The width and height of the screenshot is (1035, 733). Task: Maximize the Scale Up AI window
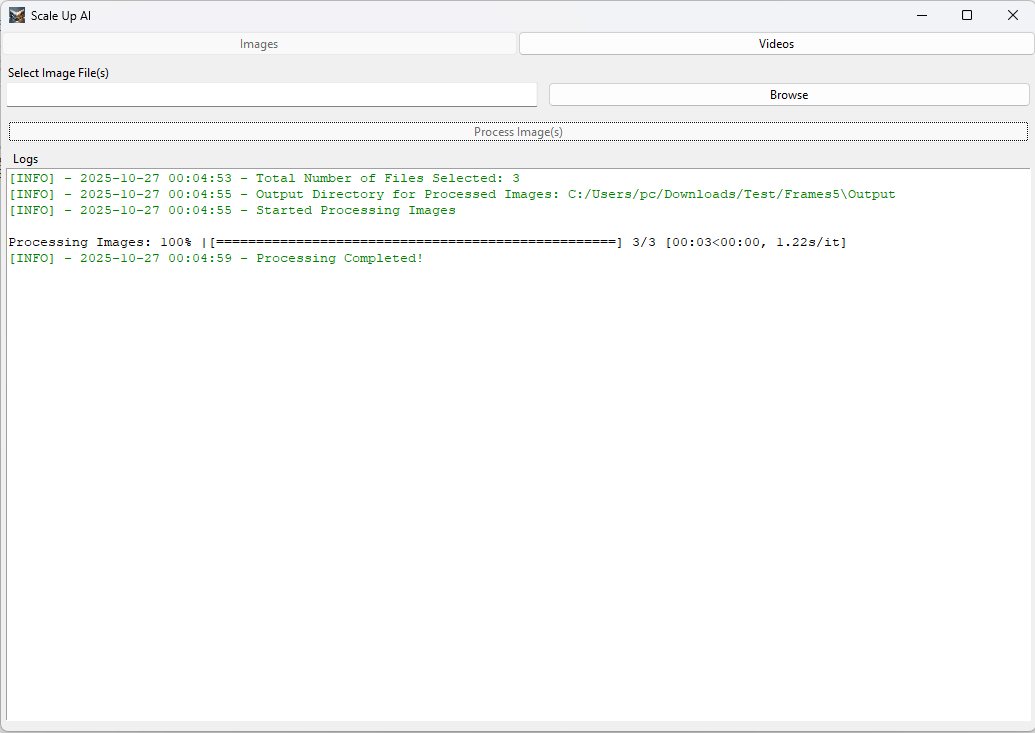pyautogui.click(x=967, y=15)
